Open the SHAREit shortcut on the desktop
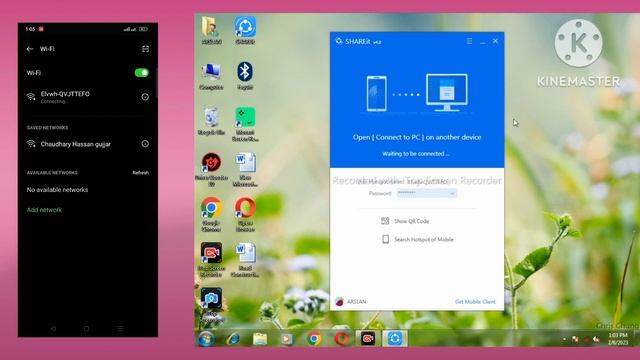This screenshot has height=360, width=640. [x=245, y=30]
